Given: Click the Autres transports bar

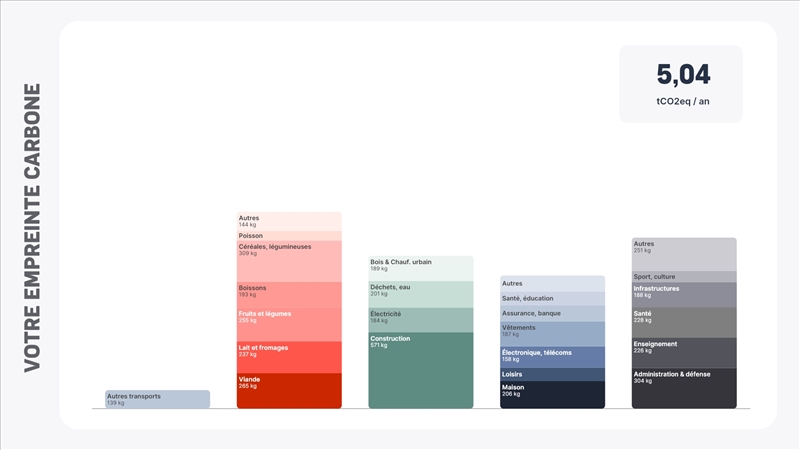Looking at the screenshot, I should [158, 399].
